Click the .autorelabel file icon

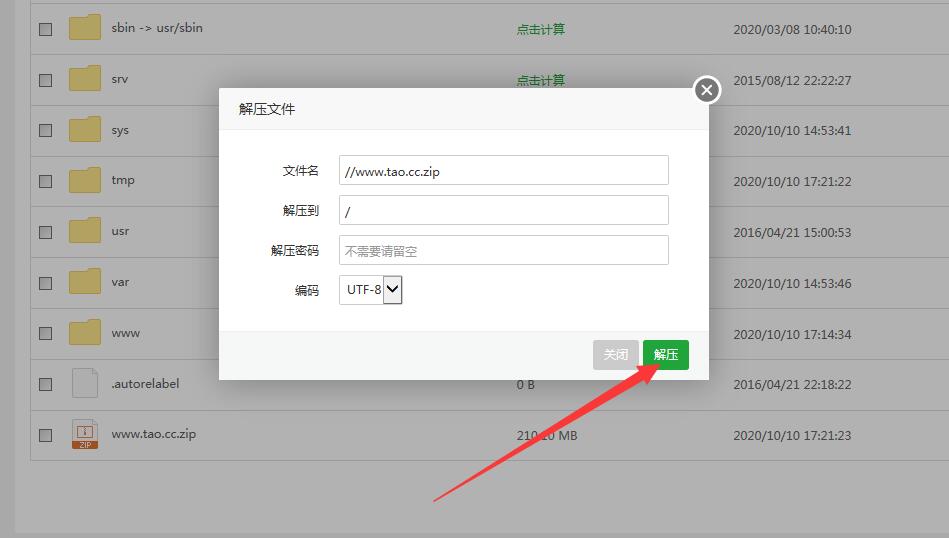(85, 383)
